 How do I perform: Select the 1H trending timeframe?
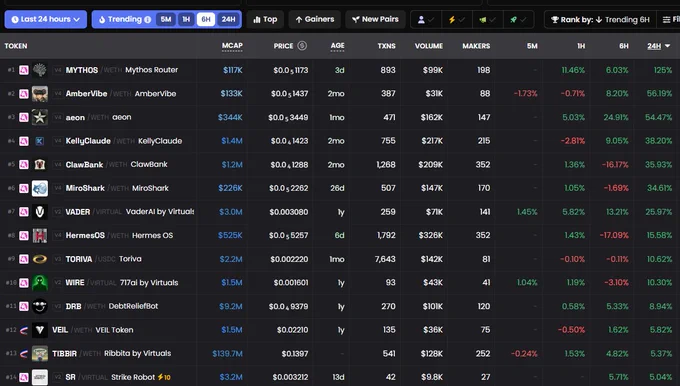(186, 20)
